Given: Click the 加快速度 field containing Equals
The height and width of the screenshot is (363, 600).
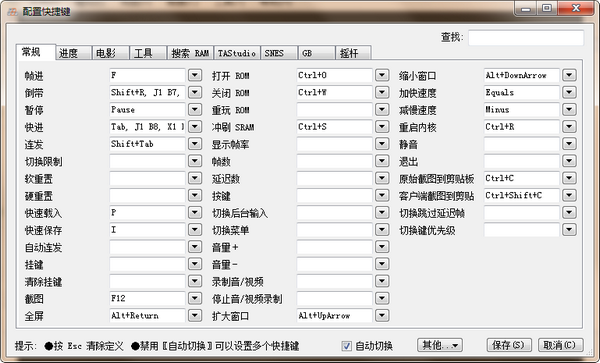Looking at the screenshot, I should click(x=522, y=92).
